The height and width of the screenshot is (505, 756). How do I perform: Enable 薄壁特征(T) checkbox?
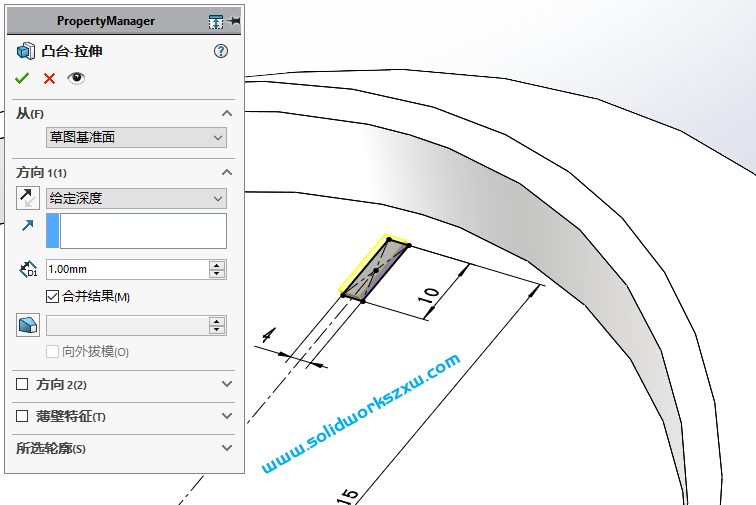coord(22,416)
